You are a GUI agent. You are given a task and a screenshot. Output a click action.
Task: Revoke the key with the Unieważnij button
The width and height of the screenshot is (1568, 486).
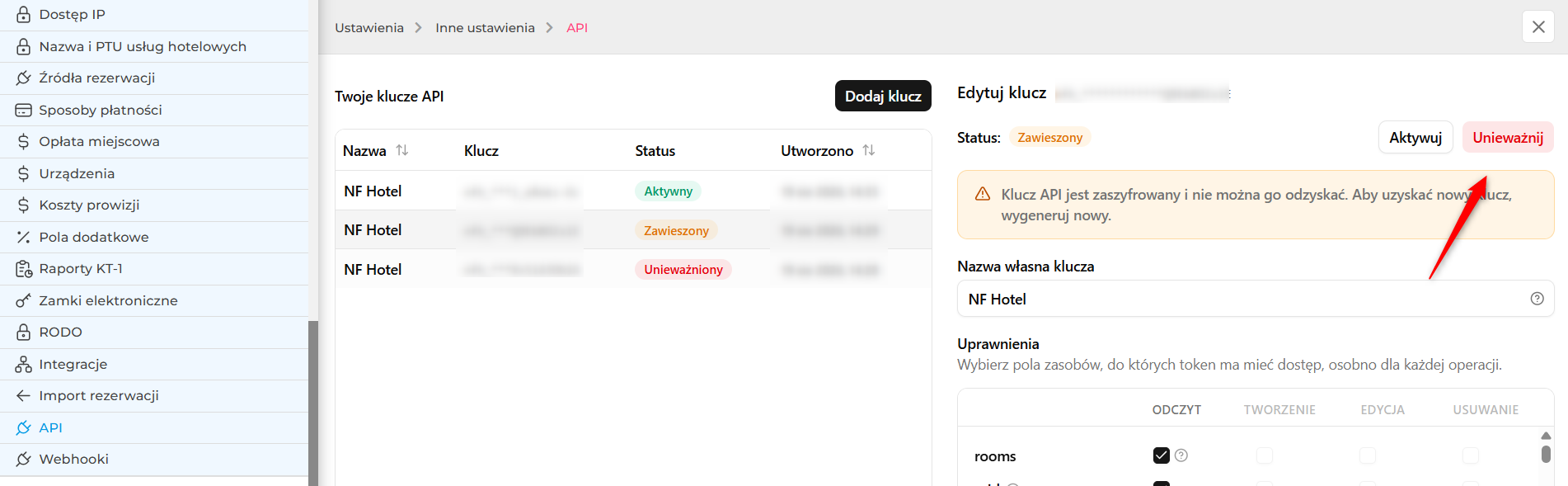tap(1508, 138)
